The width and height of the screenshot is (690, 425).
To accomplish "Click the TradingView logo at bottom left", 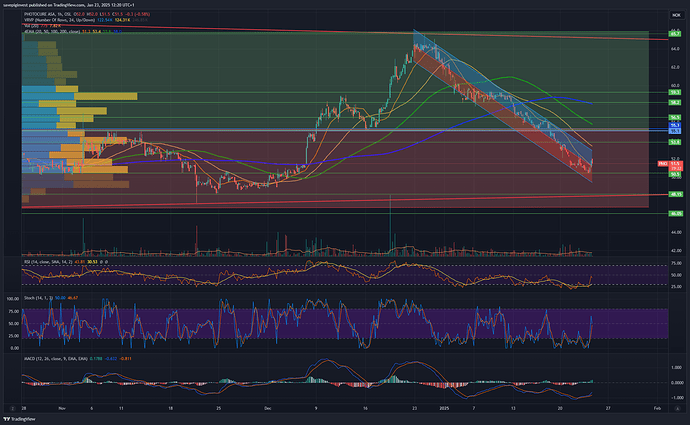I will 19,419.
